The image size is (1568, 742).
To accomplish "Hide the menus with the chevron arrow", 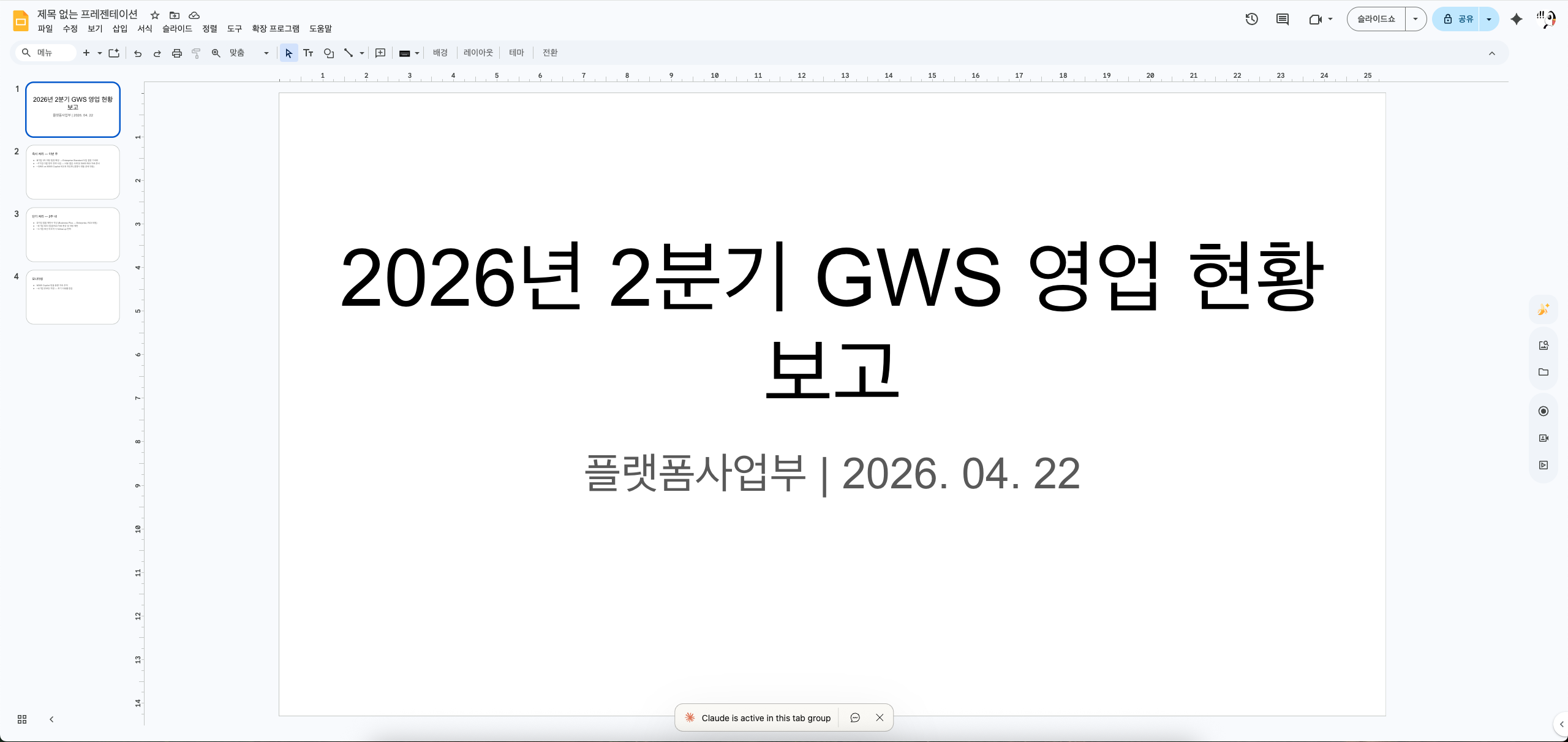I will tap(1492, 53).
